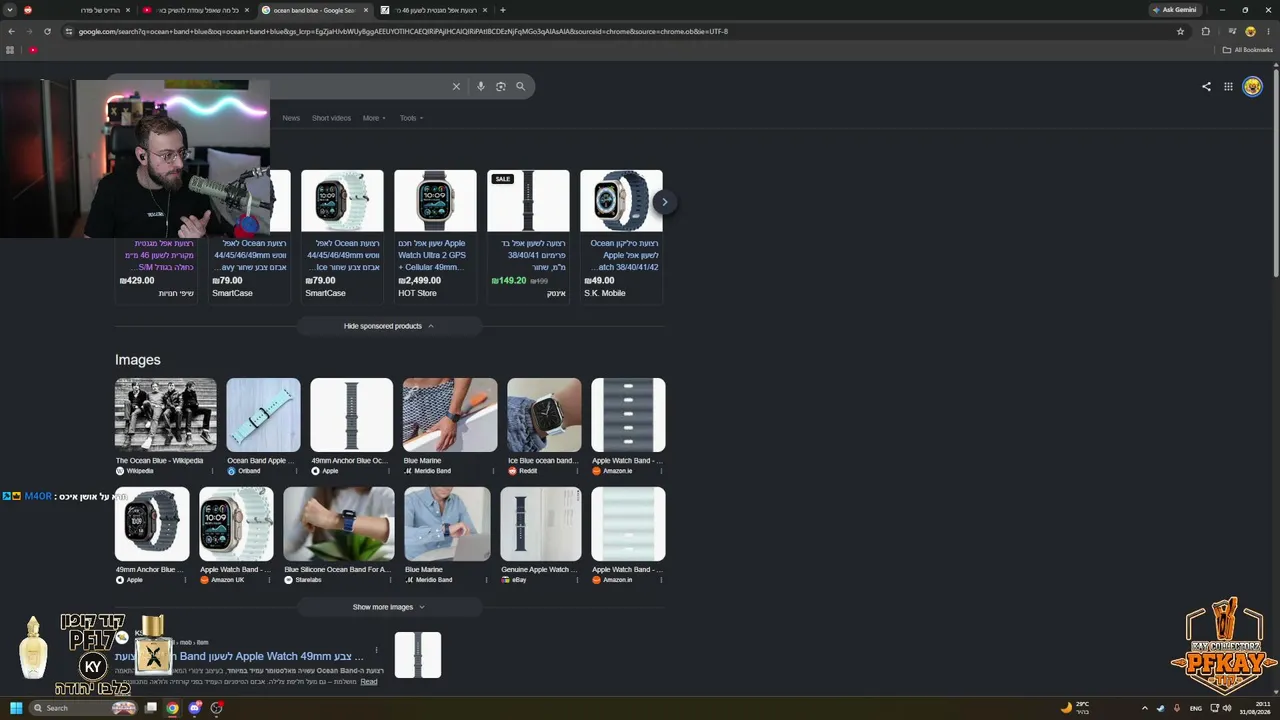Open a new browser tab
1280x720 pixels.
[x=502, y=10]
